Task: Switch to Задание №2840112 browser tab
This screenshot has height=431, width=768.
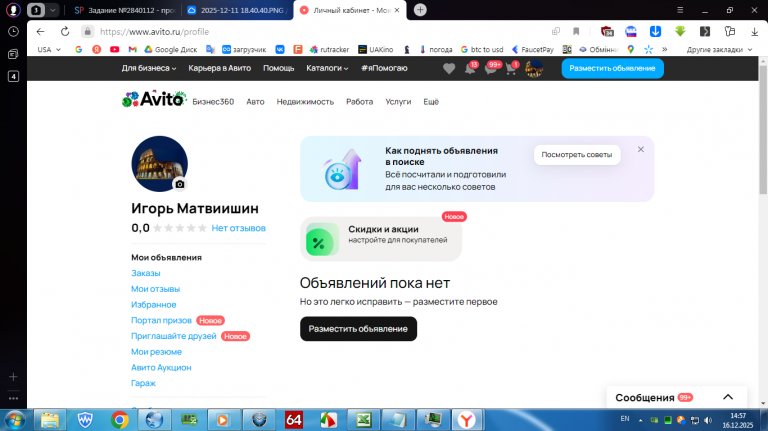Action: pyautogui.click(x=124, y=10)
